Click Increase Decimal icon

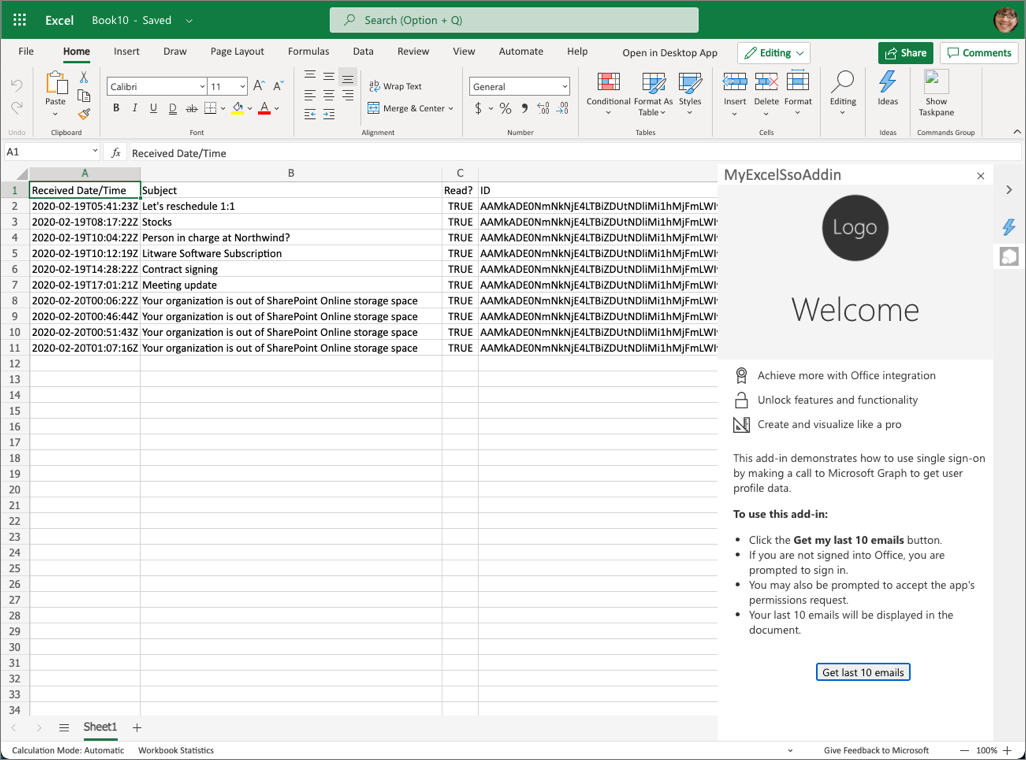coord(543,108)
